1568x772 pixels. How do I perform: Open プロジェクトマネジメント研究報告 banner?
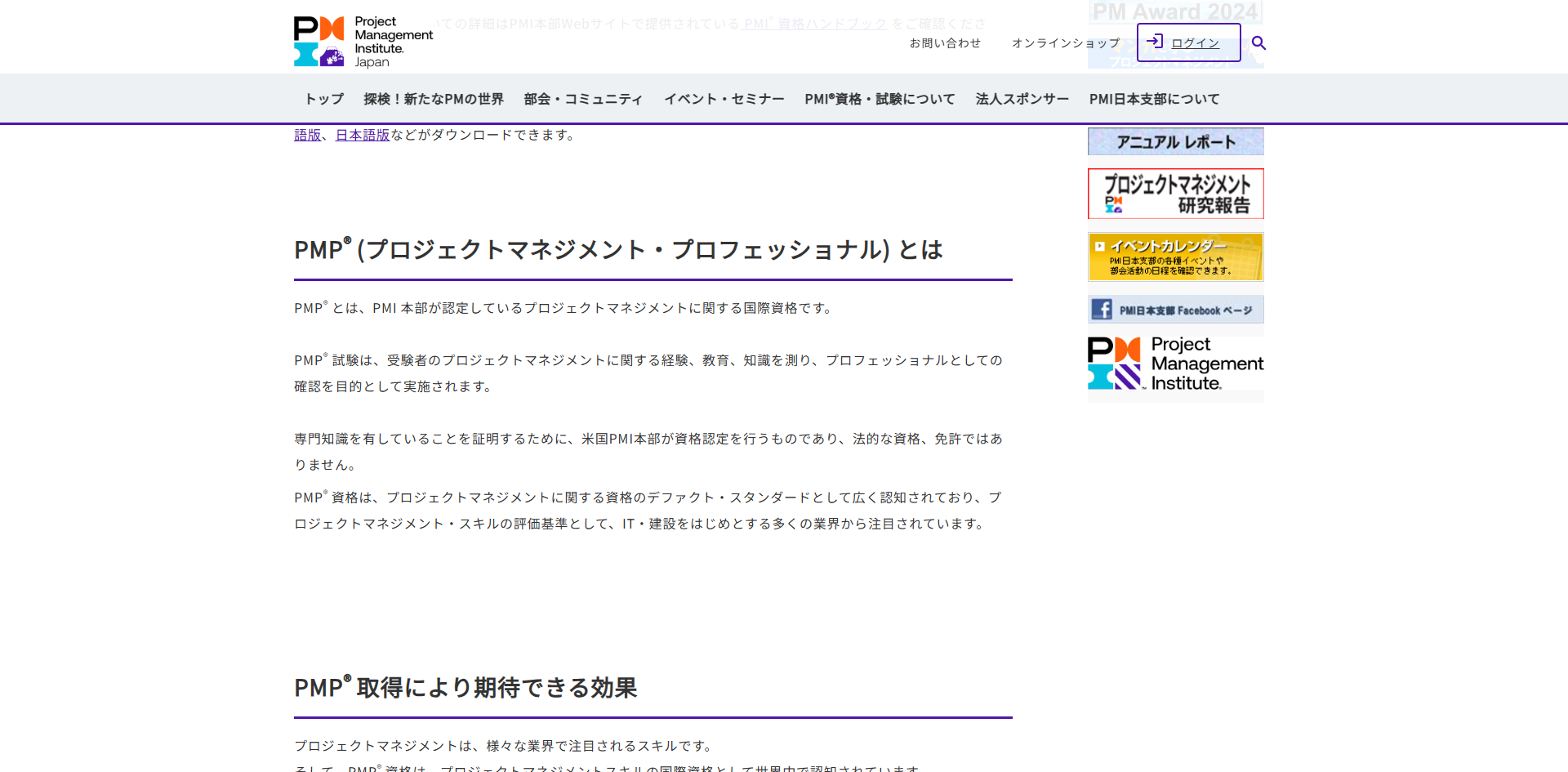[1176, 194]
